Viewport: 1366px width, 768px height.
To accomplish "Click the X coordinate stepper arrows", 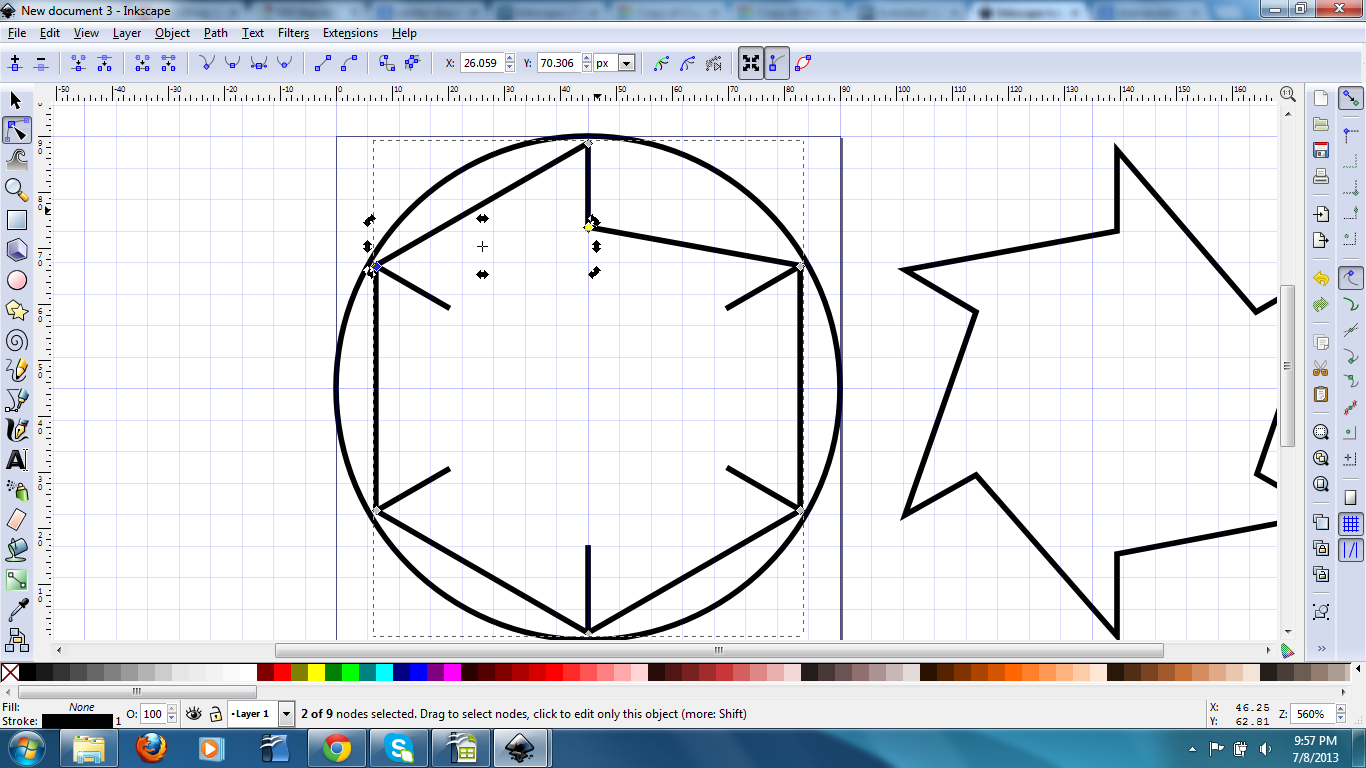I will (x=510, y=63).
